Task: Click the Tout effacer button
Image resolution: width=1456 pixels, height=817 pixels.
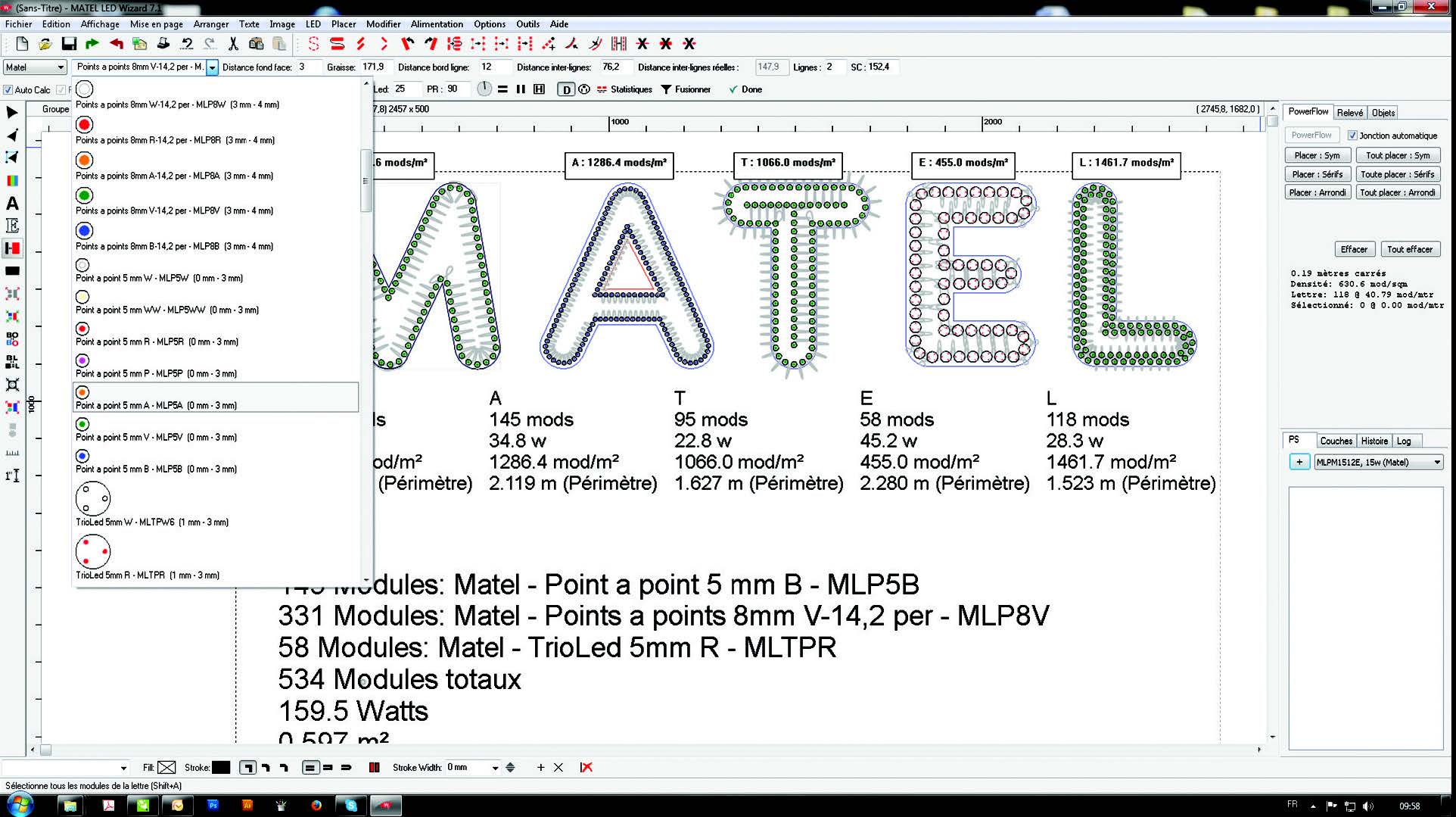Action: pos(1409,249)
